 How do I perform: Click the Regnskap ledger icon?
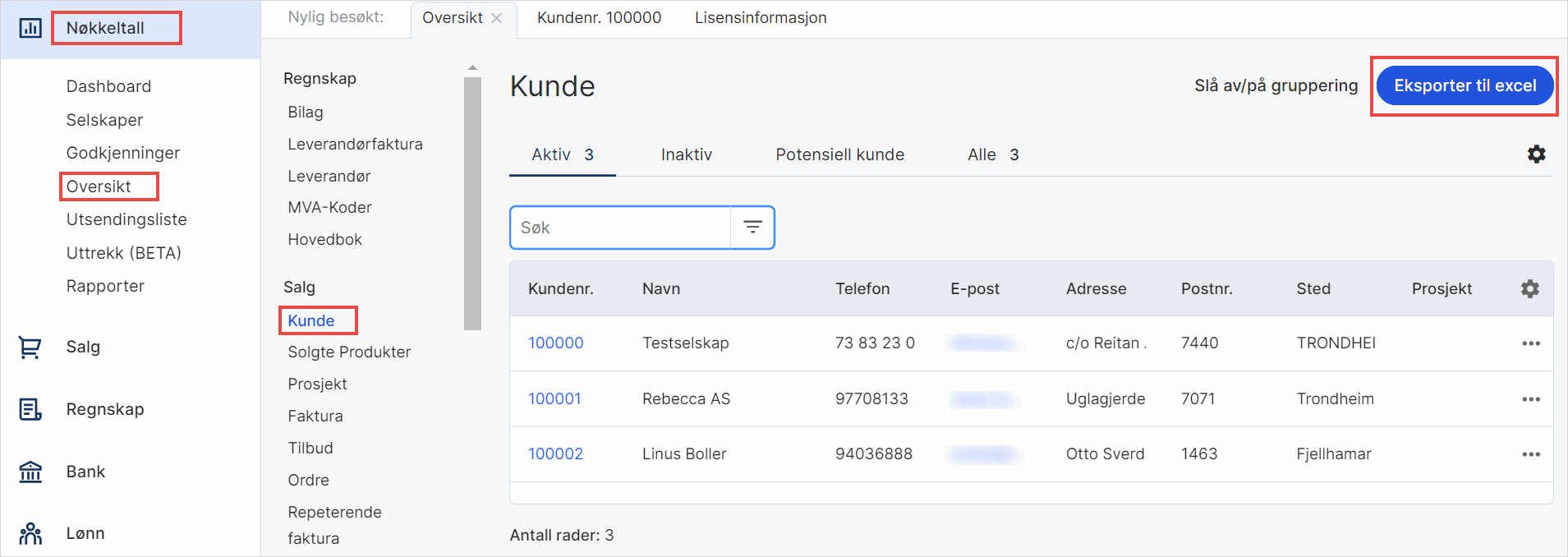pyautogui.click(x=30, y=409)
